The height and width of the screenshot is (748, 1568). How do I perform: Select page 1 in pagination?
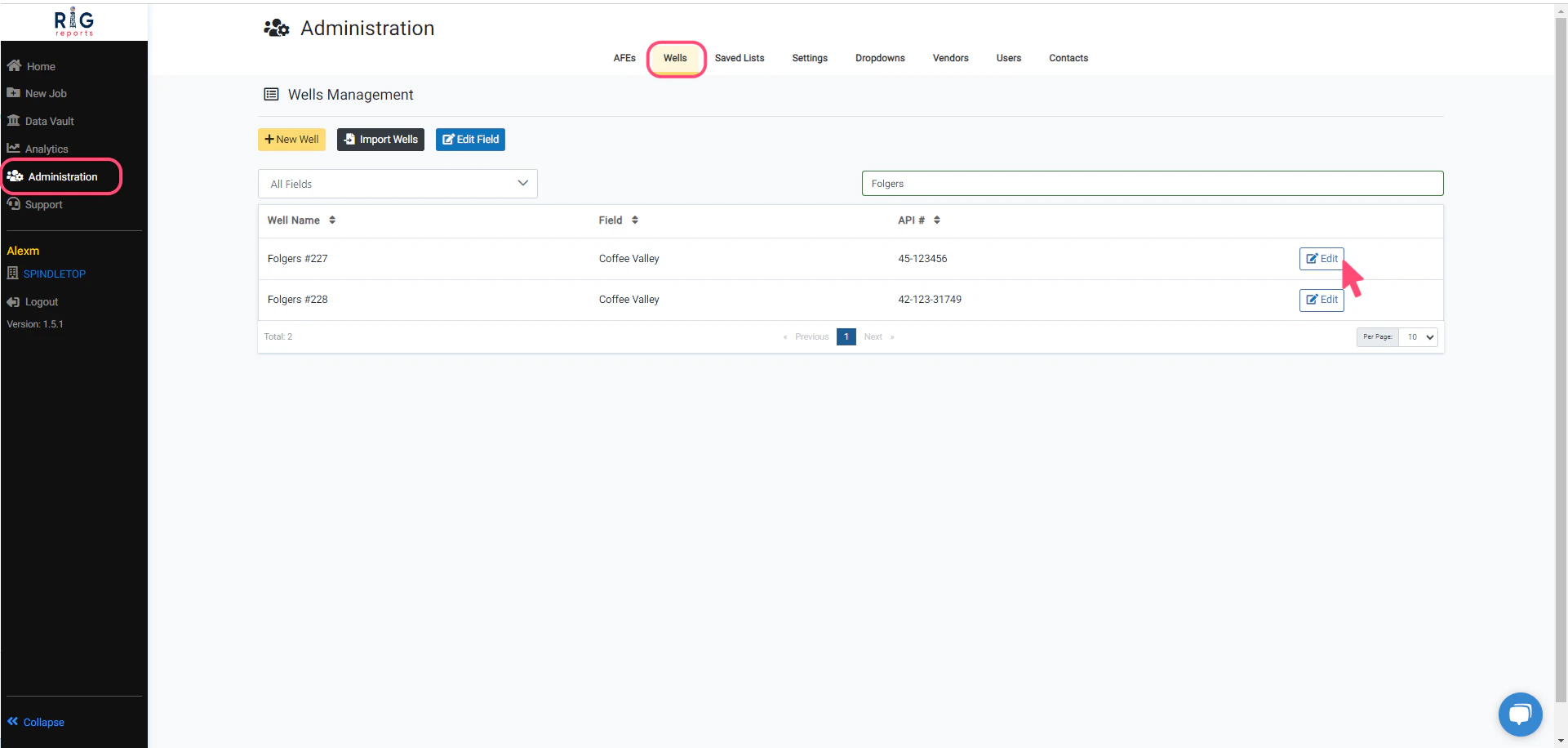point(846,336)
